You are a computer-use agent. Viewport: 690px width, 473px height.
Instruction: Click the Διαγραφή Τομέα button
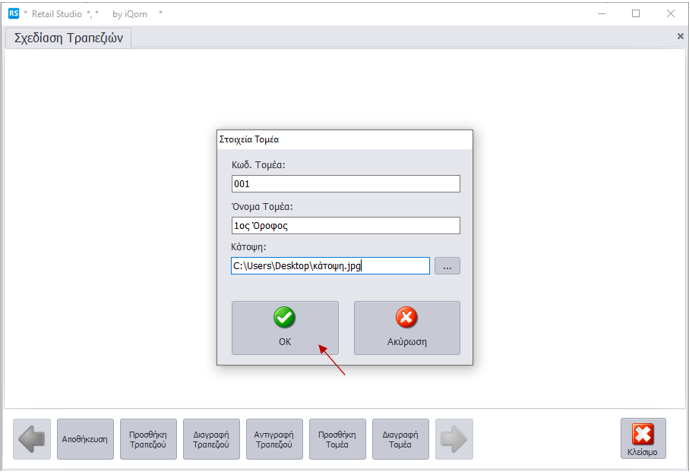click(x=400, y=439)
